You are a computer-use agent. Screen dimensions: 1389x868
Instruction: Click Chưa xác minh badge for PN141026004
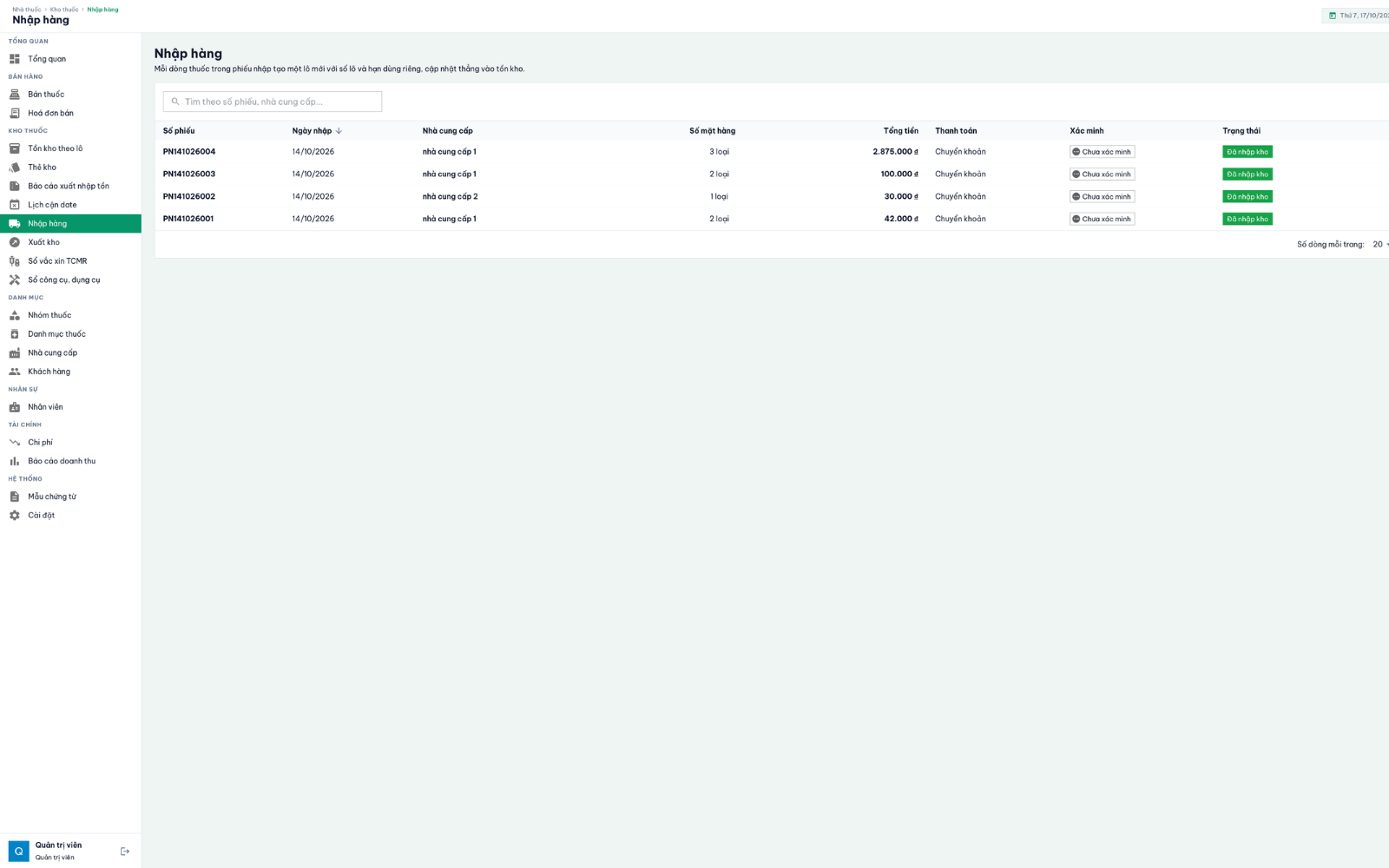(x=1102, y=152)
